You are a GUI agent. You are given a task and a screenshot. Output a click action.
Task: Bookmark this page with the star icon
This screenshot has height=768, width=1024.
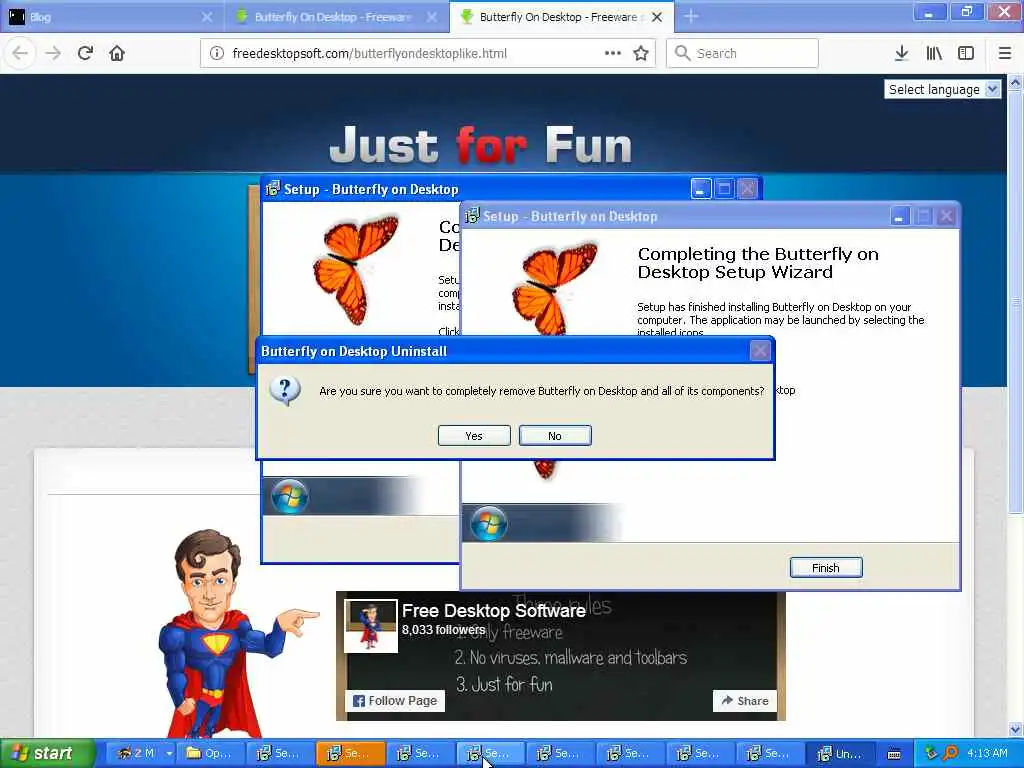coord(641,53)
